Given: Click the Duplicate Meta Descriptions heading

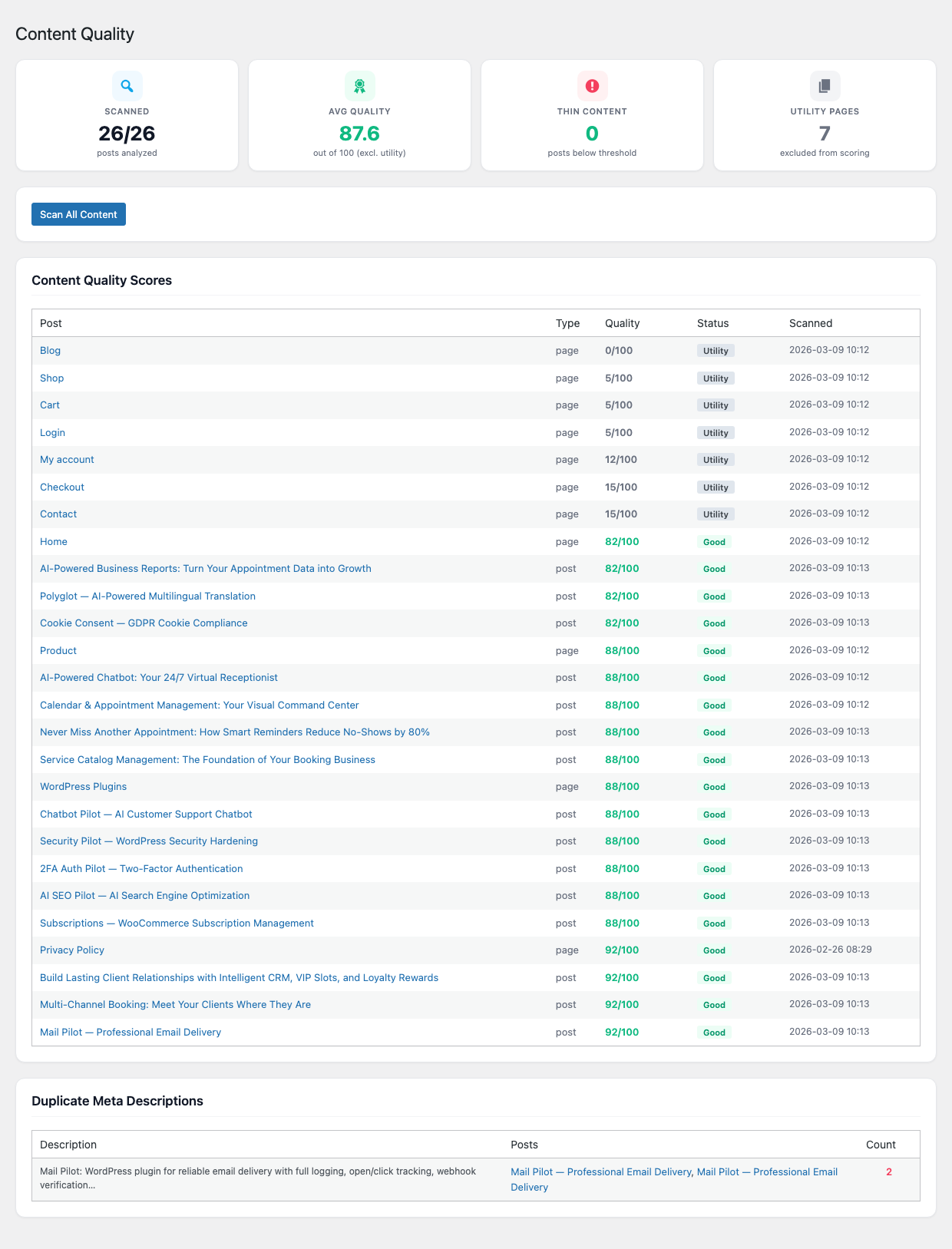Looking at the screenshot, I should (117, 1101).
